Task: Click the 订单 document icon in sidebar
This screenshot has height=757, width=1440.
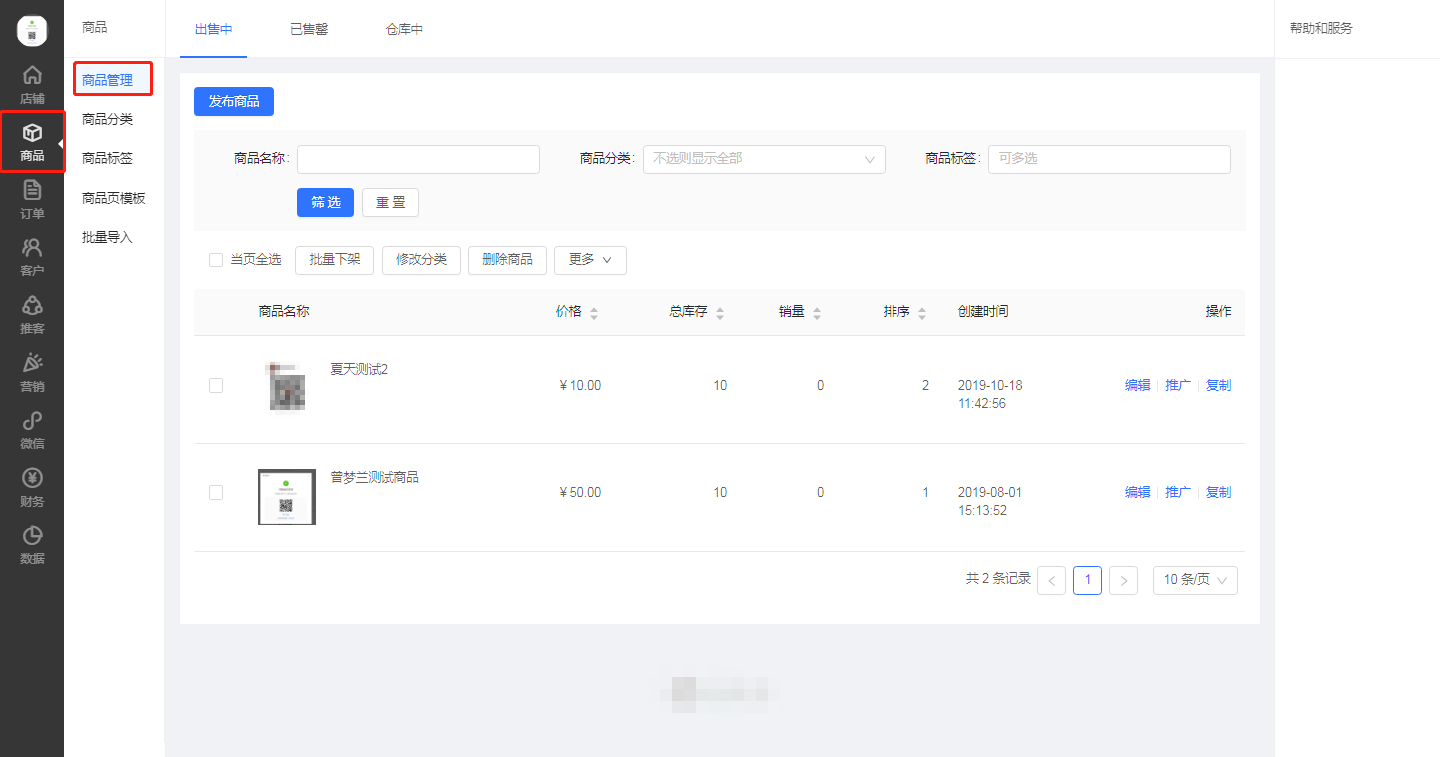Action: 32,191
